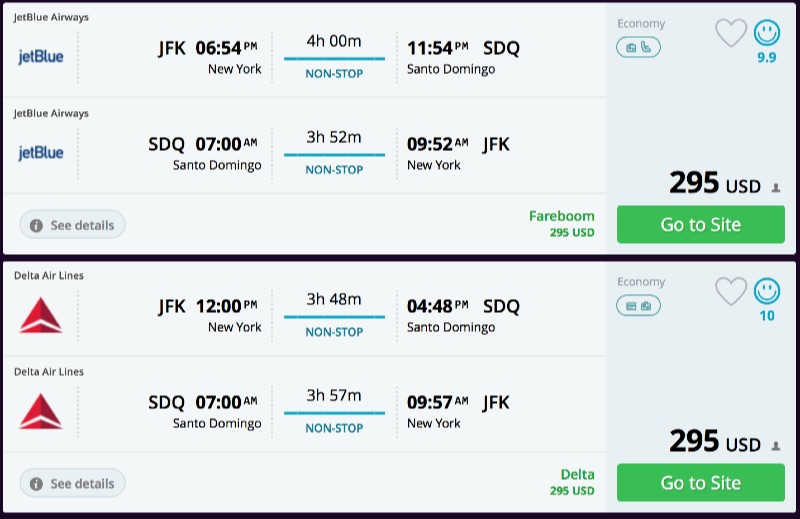This screenshot has height=519, width=800.
Task: Open the JetBlue Economy amenities icons
Action: coord(638,47)
